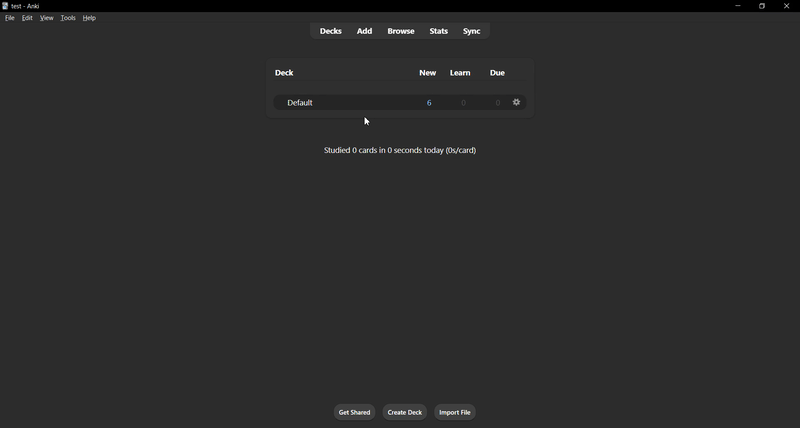Click the Get Shared button
Viewport: 800px width, 428px height.
click(x=355, y=412)
